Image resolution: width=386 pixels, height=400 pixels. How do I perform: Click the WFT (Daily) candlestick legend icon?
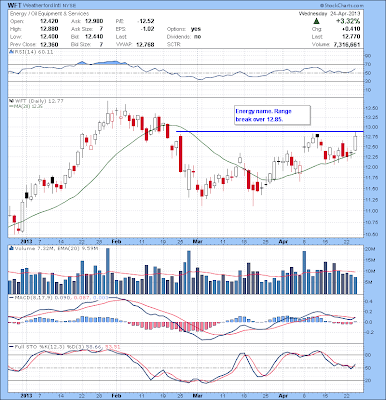click(x=11, y=101)
